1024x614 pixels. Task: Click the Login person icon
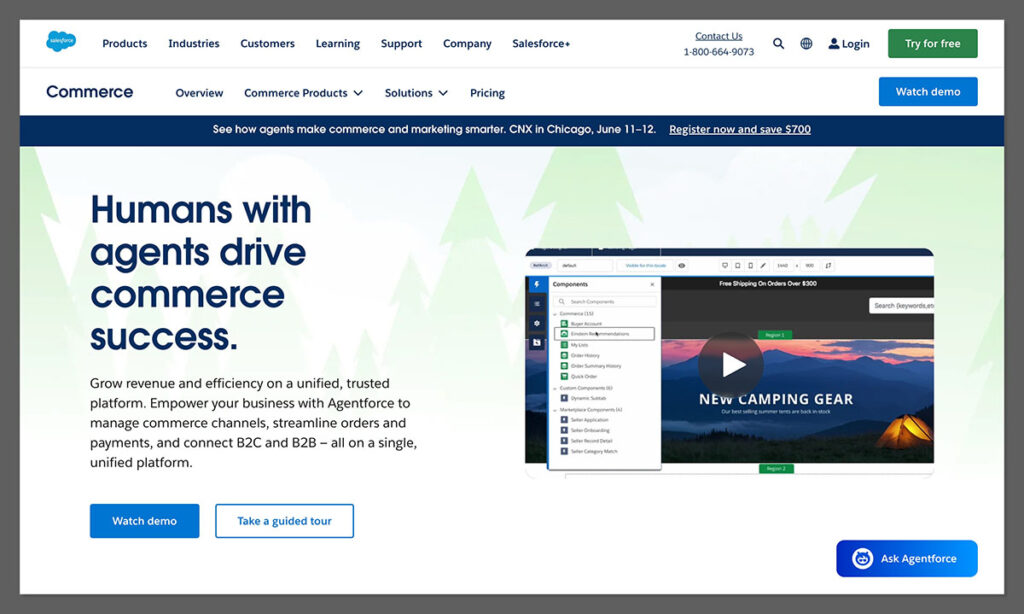[x=834, y=44]
